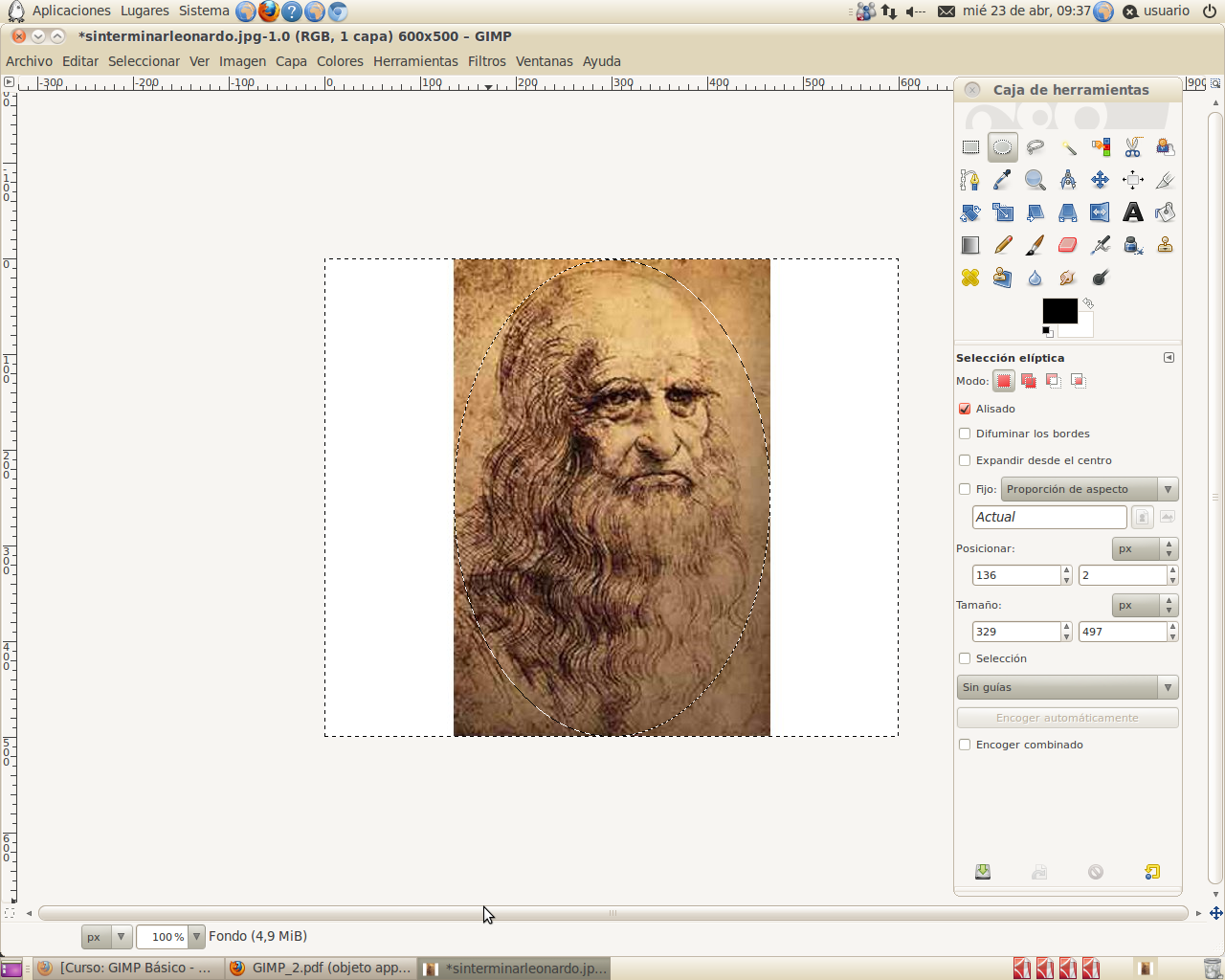This screenshot has height=980, width=1225.
Task: Open the Filtros menu
Action: [x=486, y=60]
